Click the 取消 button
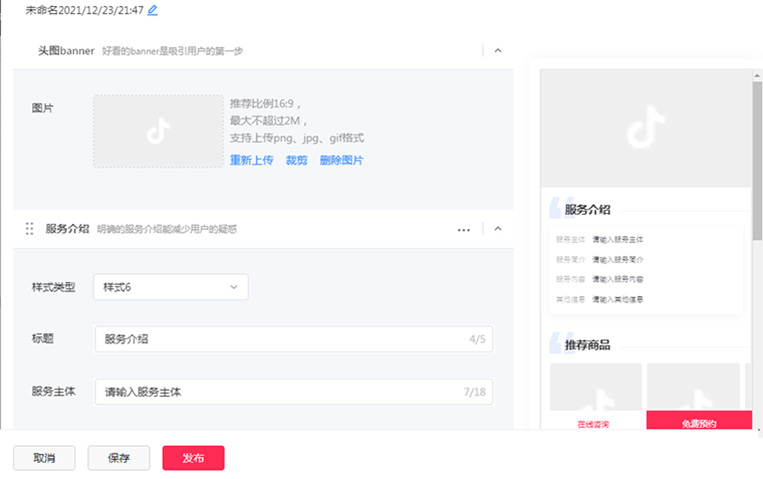 44,458
